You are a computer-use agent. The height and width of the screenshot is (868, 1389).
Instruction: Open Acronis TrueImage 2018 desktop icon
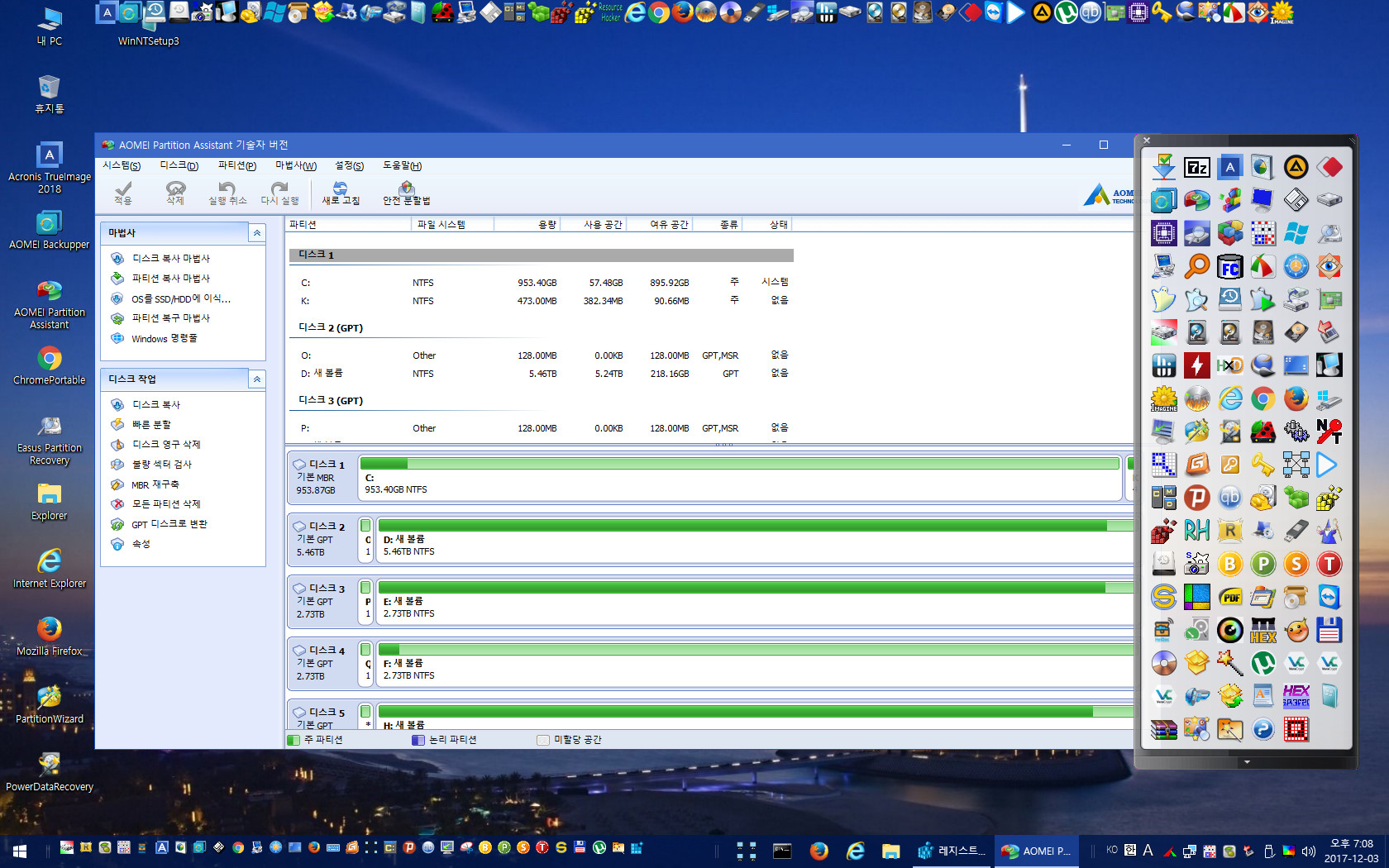coord(50,168)
